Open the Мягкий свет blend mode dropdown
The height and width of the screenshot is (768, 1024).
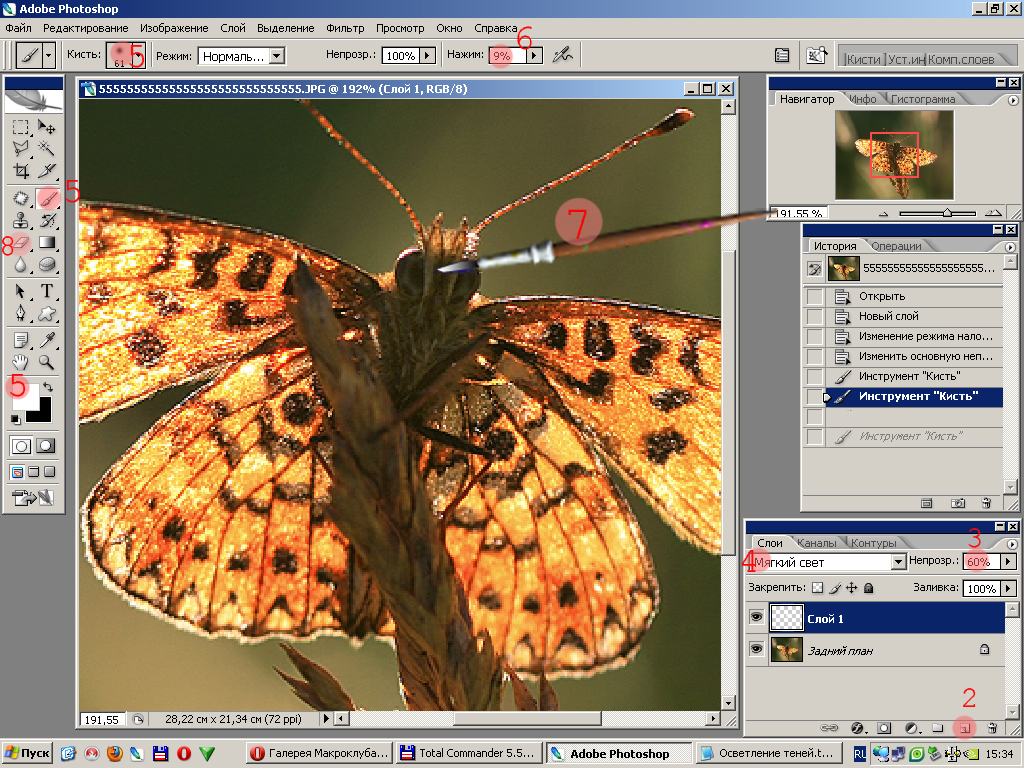[x=898, y=562]
